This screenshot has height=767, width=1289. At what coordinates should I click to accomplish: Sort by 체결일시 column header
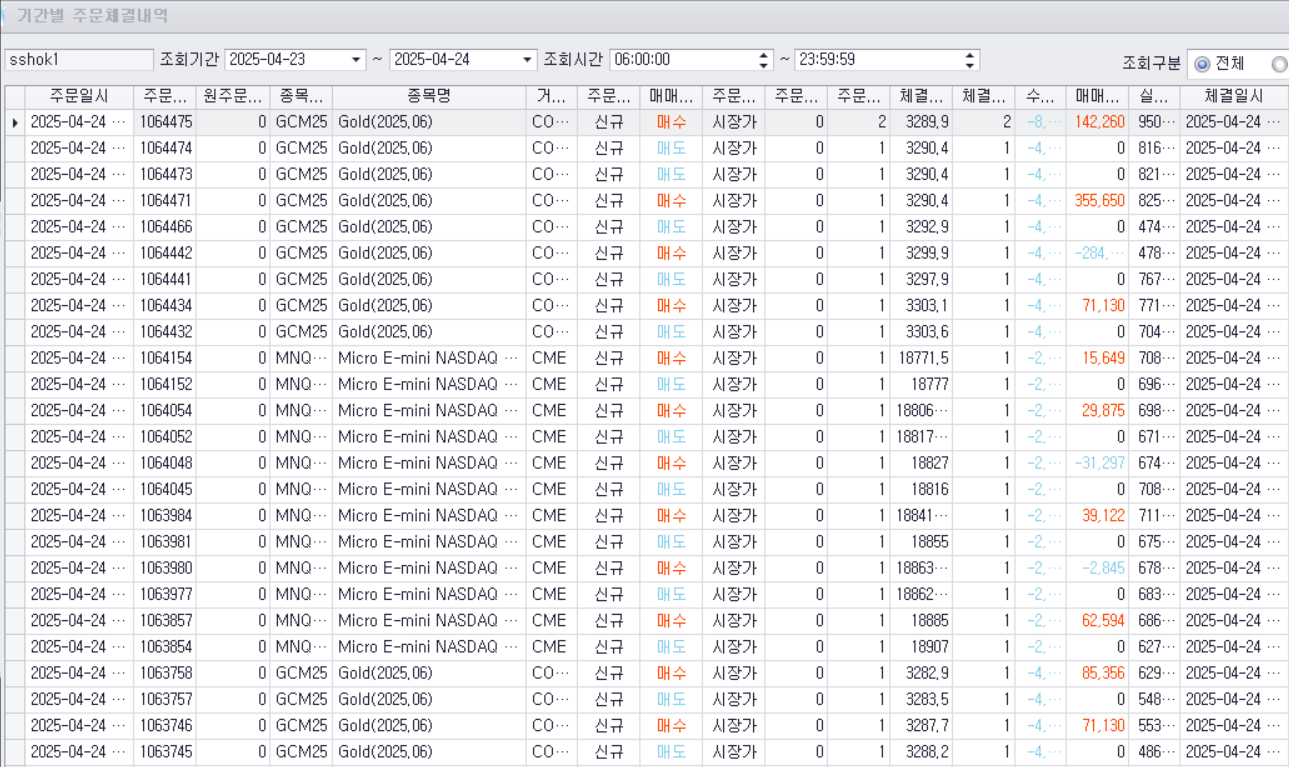(x=1234, y=97)
